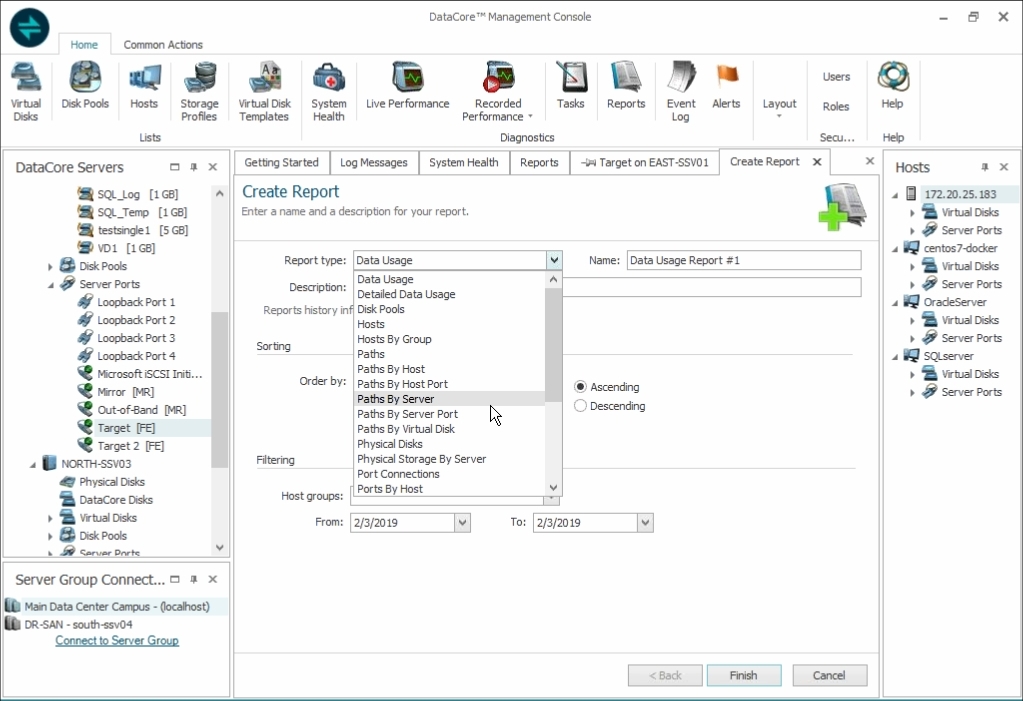Screen dimensions: 1023x701
Task: Switch to Common Actions ribbon tab
Action: 163,44
